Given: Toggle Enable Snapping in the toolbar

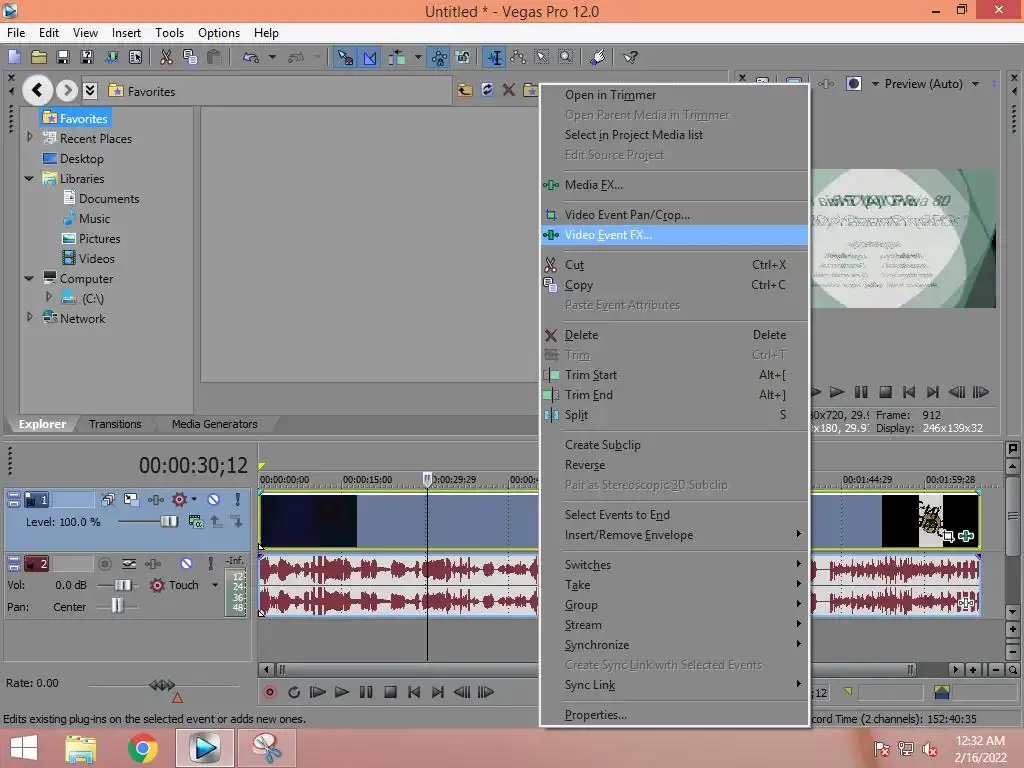Looking at the screenshot, I should (x=345, y=57).
